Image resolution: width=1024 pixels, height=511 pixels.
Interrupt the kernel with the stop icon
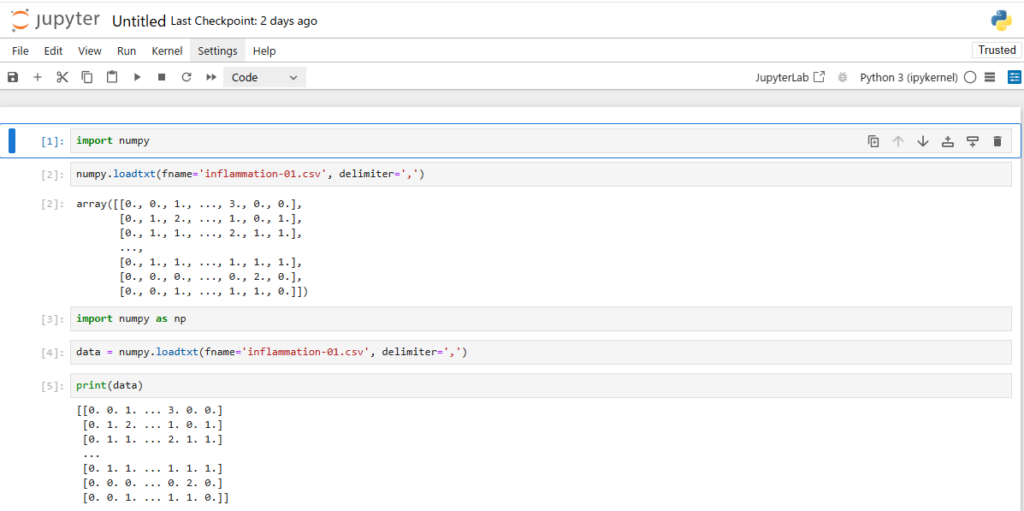point(161,77)
